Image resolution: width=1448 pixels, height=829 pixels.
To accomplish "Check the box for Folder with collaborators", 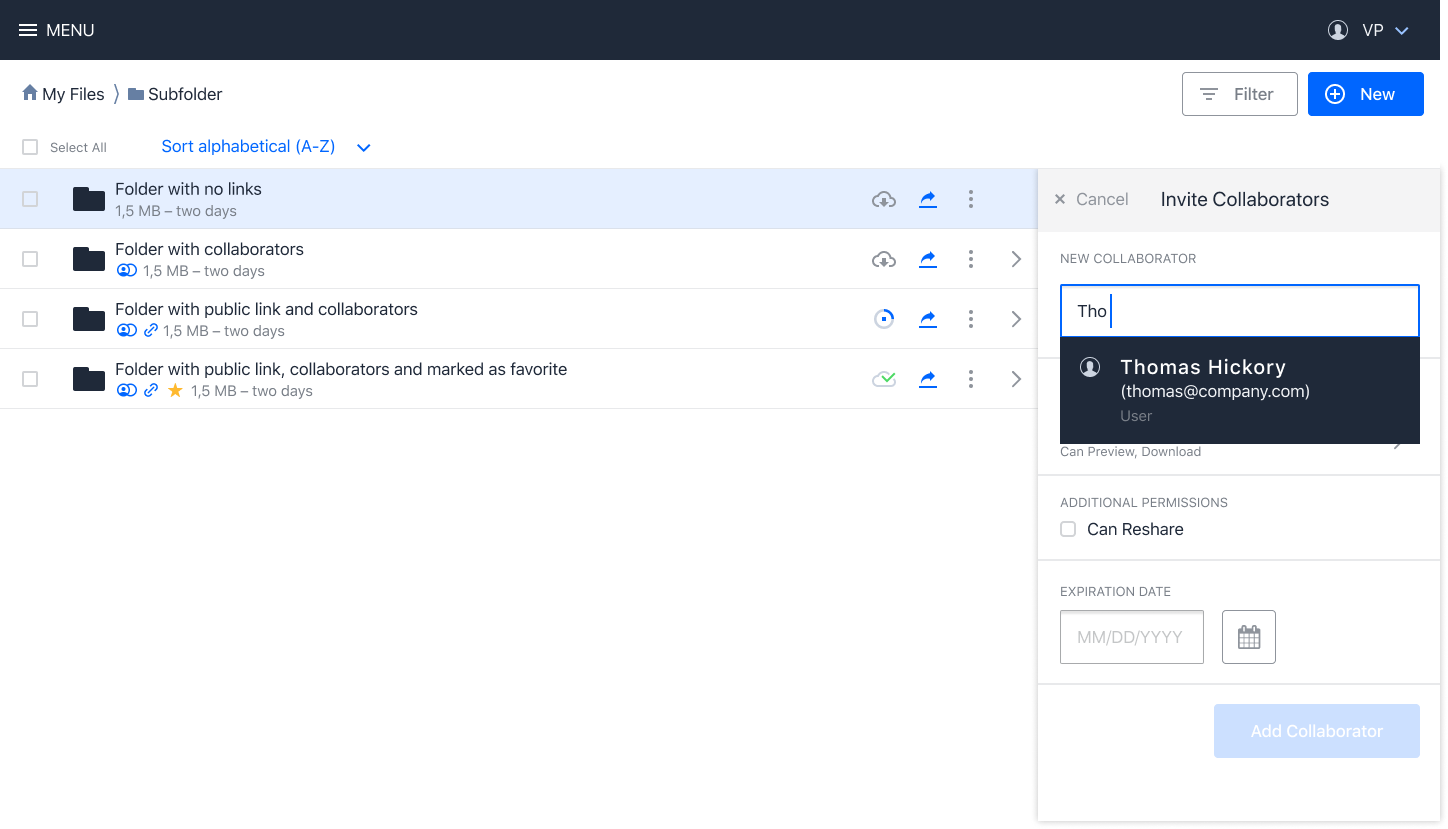I will (x=30, y=259).
